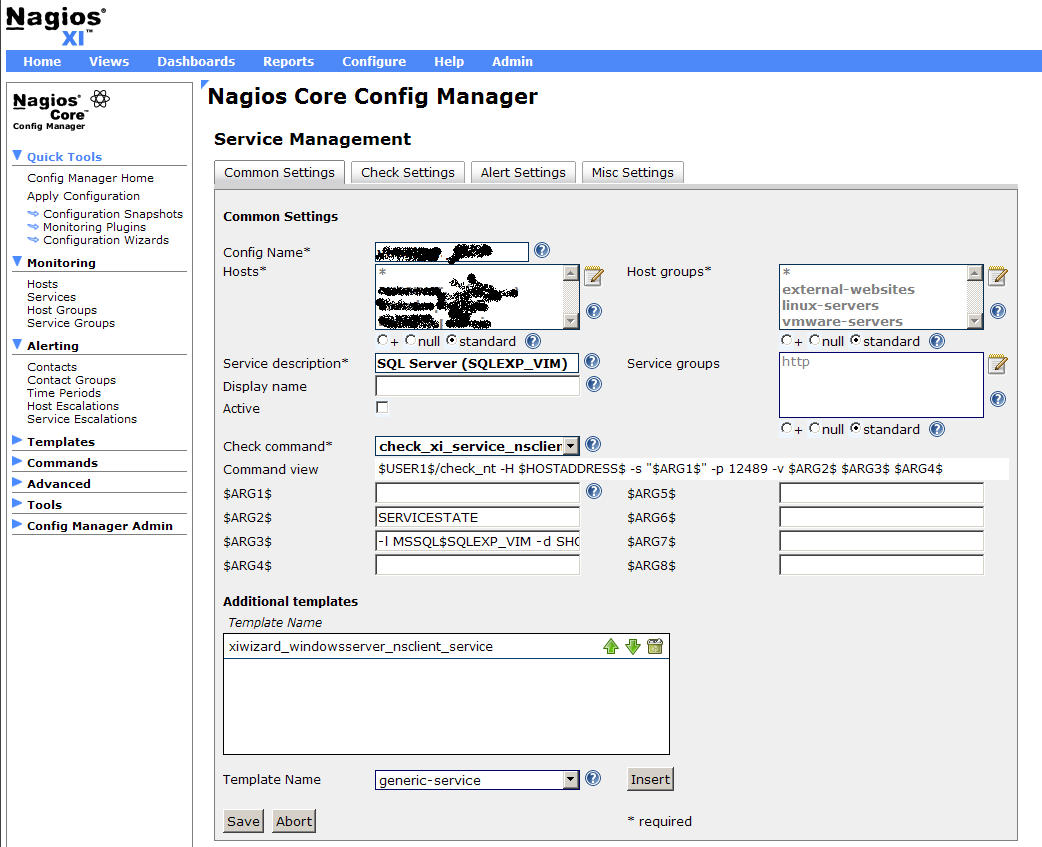Open the Host groups edit notepad icon
The width and height of the screenshot is (1042, 847).
coord(997,276)
